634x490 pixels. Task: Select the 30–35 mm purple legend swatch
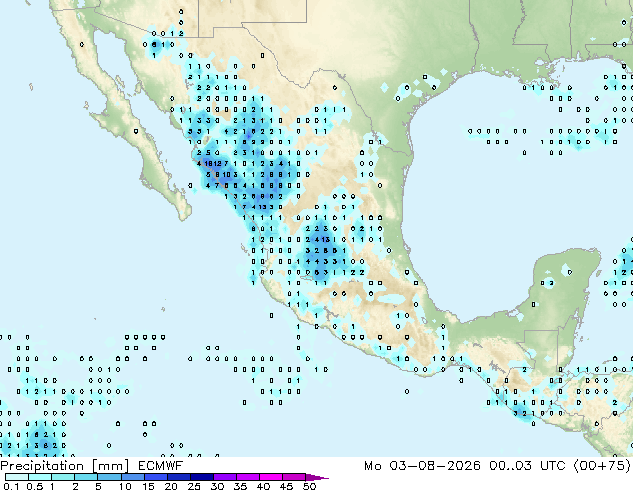225,477
